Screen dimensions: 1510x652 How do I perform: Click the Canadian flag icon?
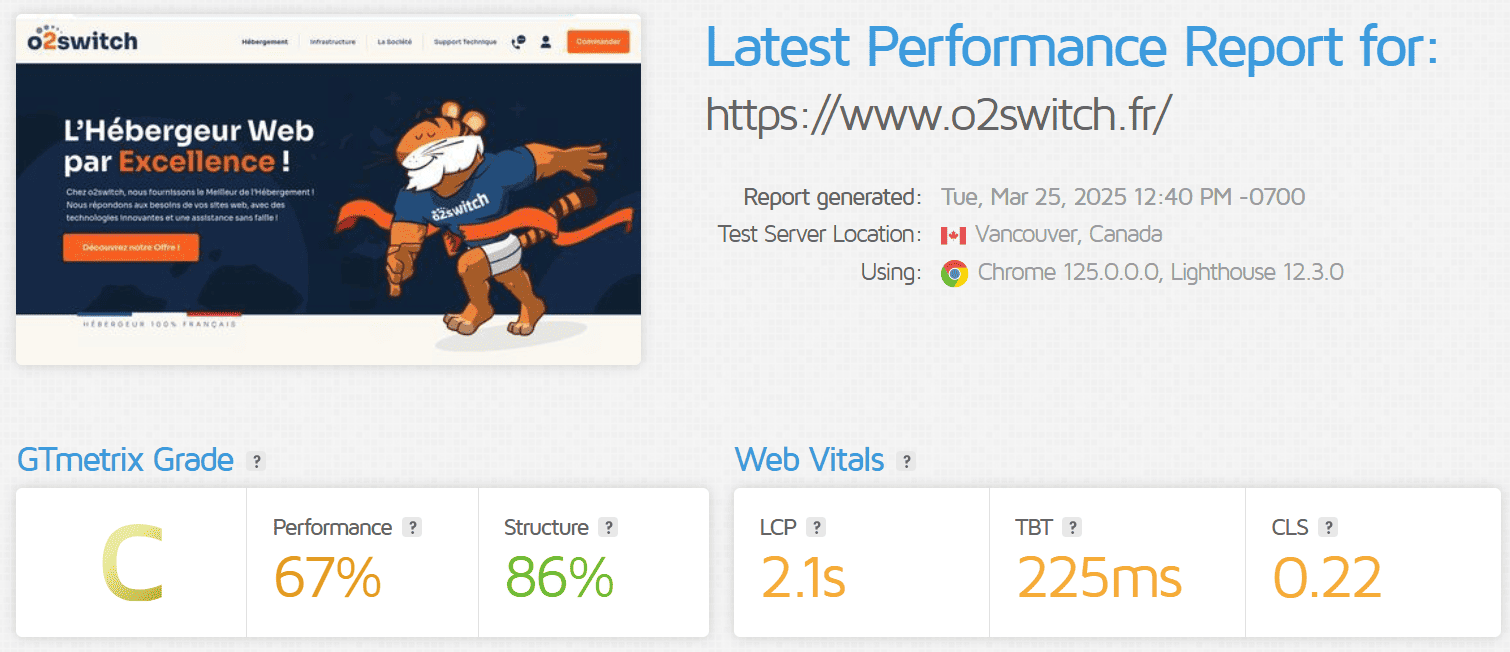point(953,234)
